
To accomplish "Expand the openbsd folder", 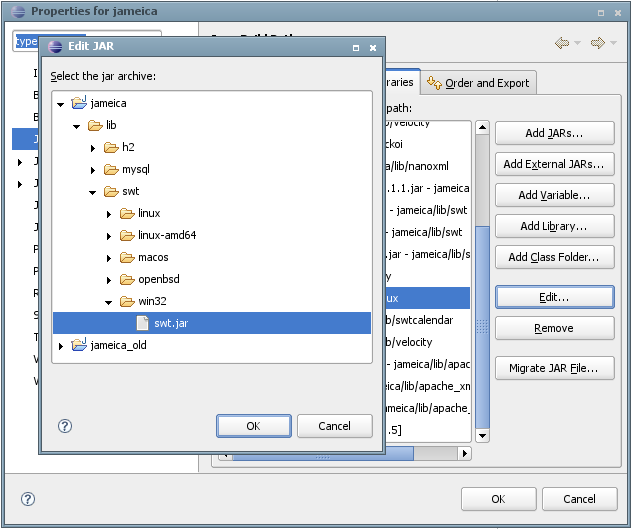I will (x=109, y=280).
